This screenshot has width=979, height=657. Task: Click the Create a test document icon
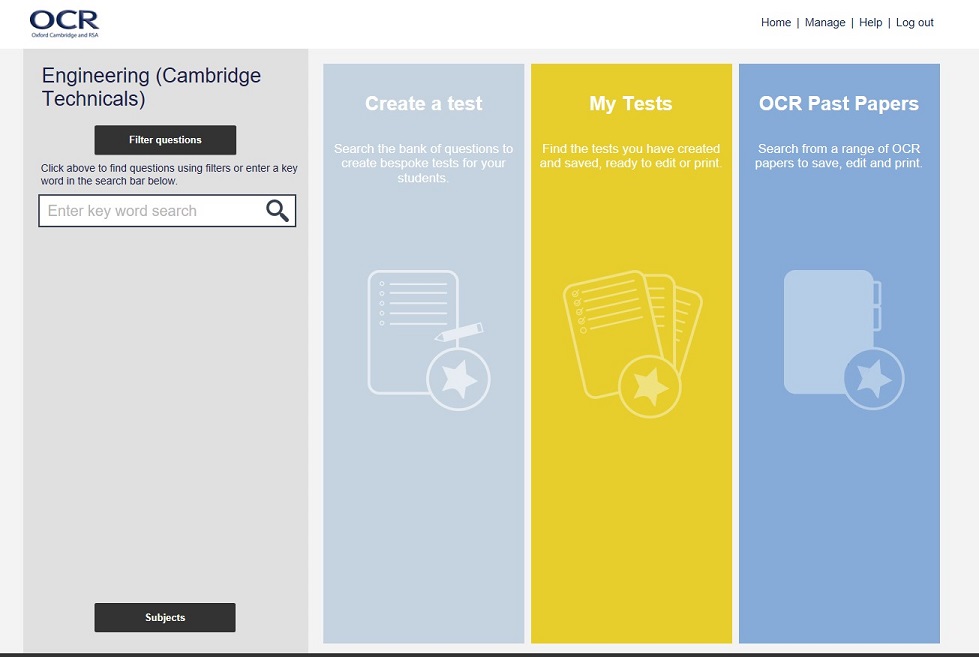(x=429, y=340)
